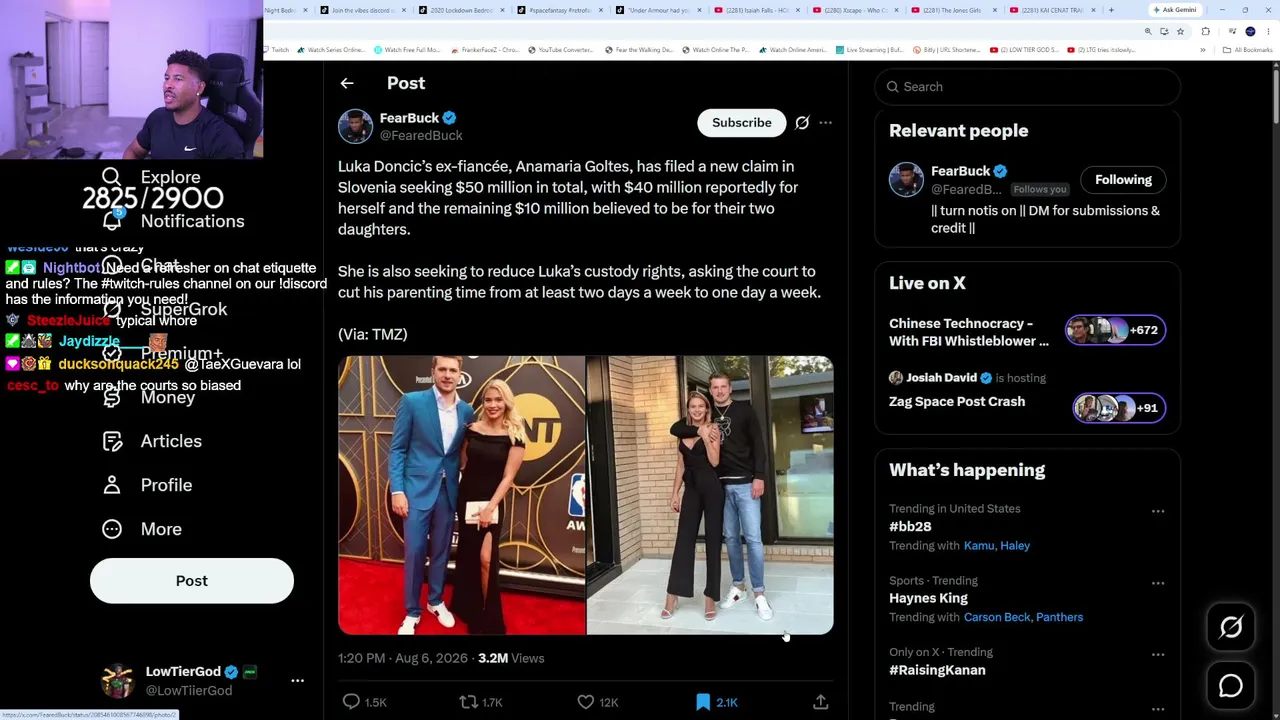The image size is (1280, 720).
Task: Open the YouTube Converter bookmark
Action: click(561, 49)
